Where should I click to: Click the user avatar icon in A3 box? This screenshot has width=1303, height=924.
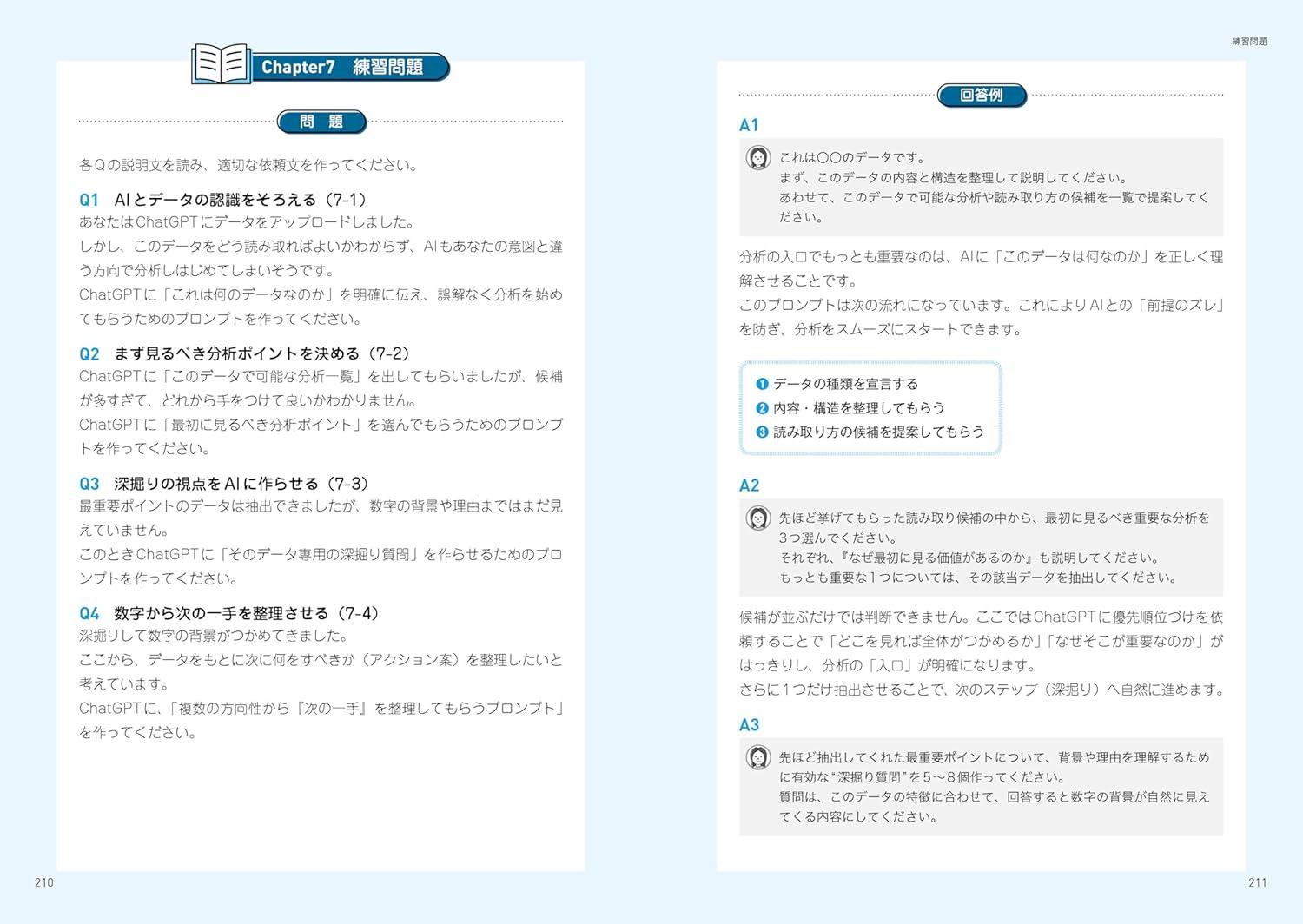point(758,757)
